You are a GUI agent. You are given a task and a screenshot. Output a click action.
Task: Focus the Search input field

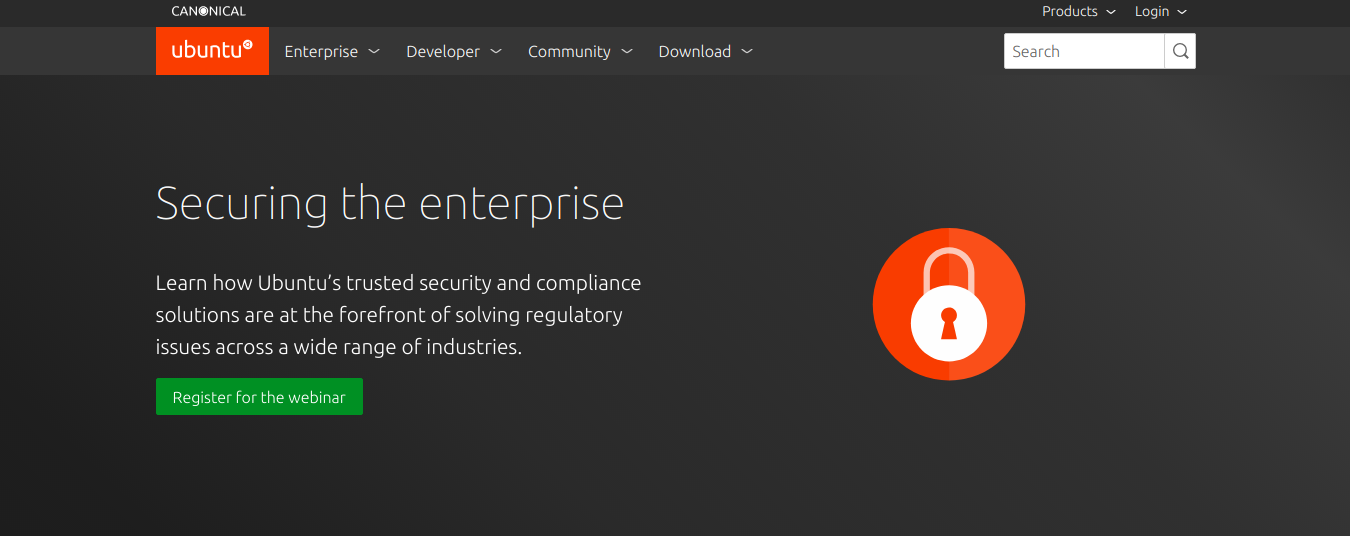point(1084,51)
